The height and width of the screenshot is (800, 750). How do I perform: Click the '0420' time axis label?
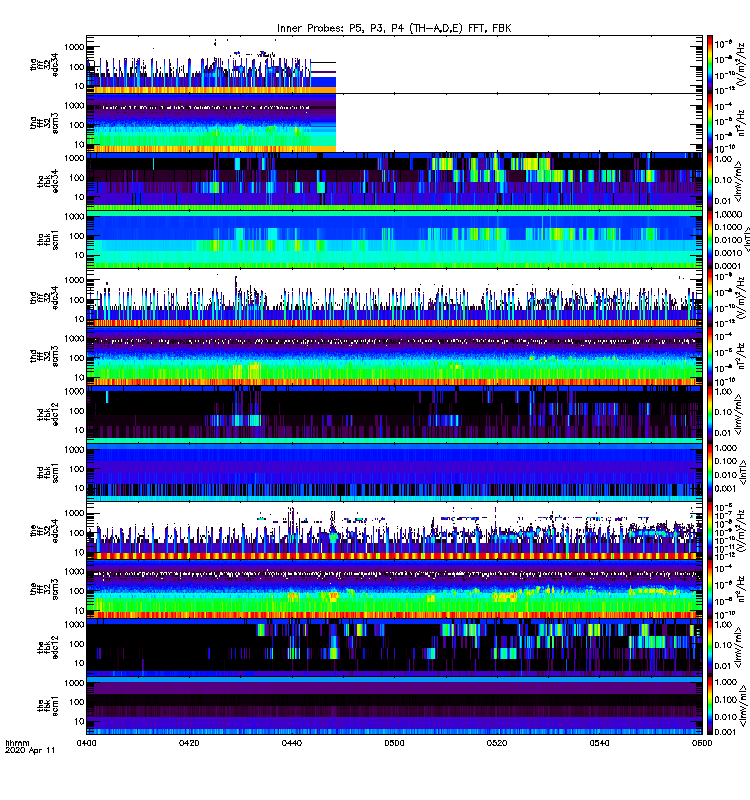click(189, 743)
